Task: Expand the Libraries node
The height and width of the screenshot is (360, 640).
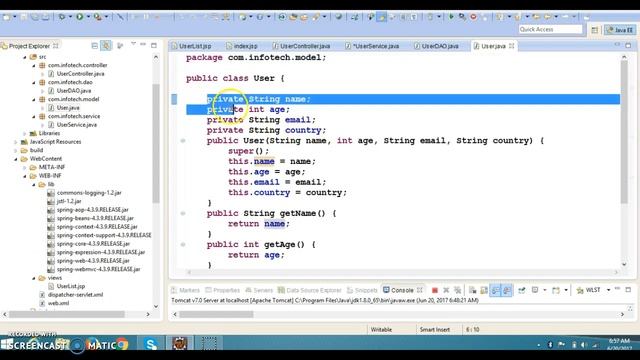Action: click(x=25, y=133)
